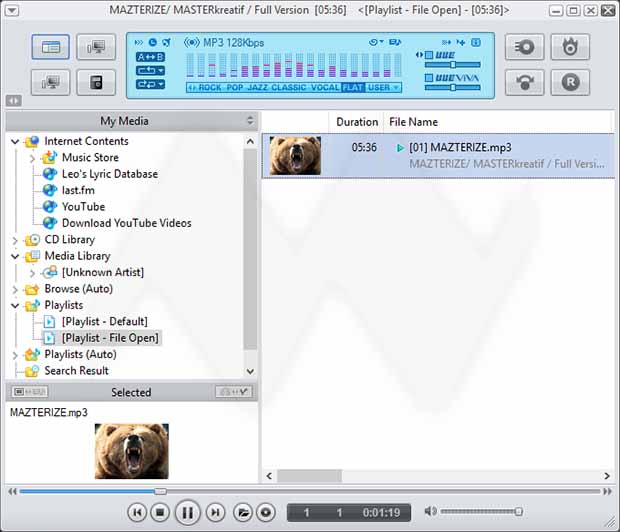Expand the Music Store tree node
The width and height of the screenshot is (620, 532).
(32, 158)
